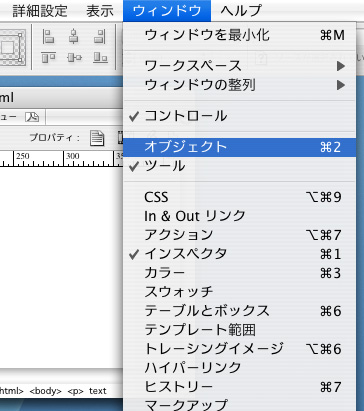Open the カラー palette entry
364x411 pixels.
point(239,273)
